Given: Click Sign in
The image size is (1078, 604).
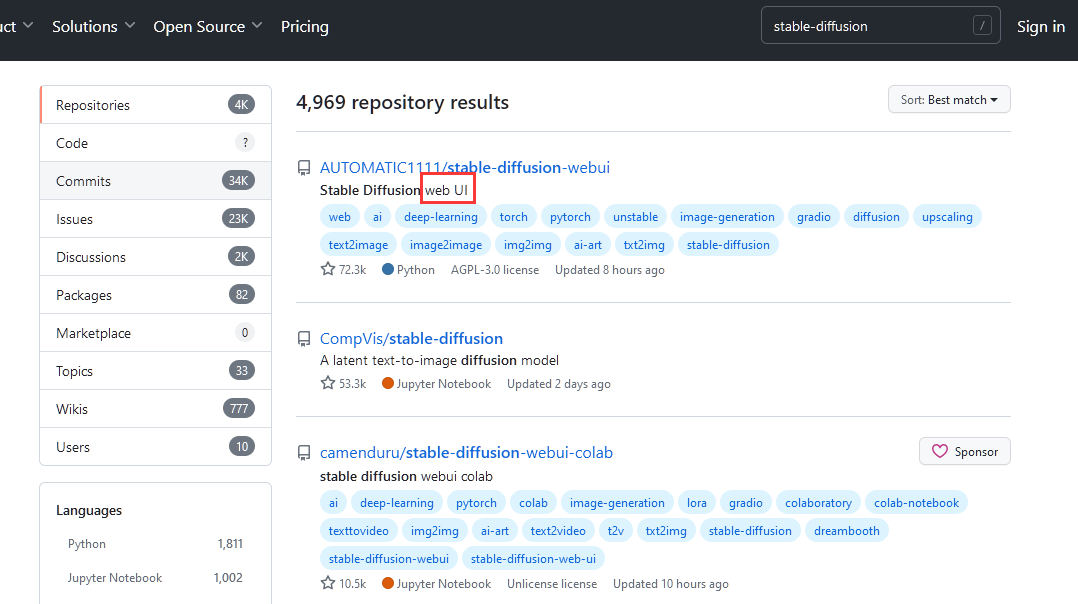Looking at the screenshot, I should coord(1041,26).
